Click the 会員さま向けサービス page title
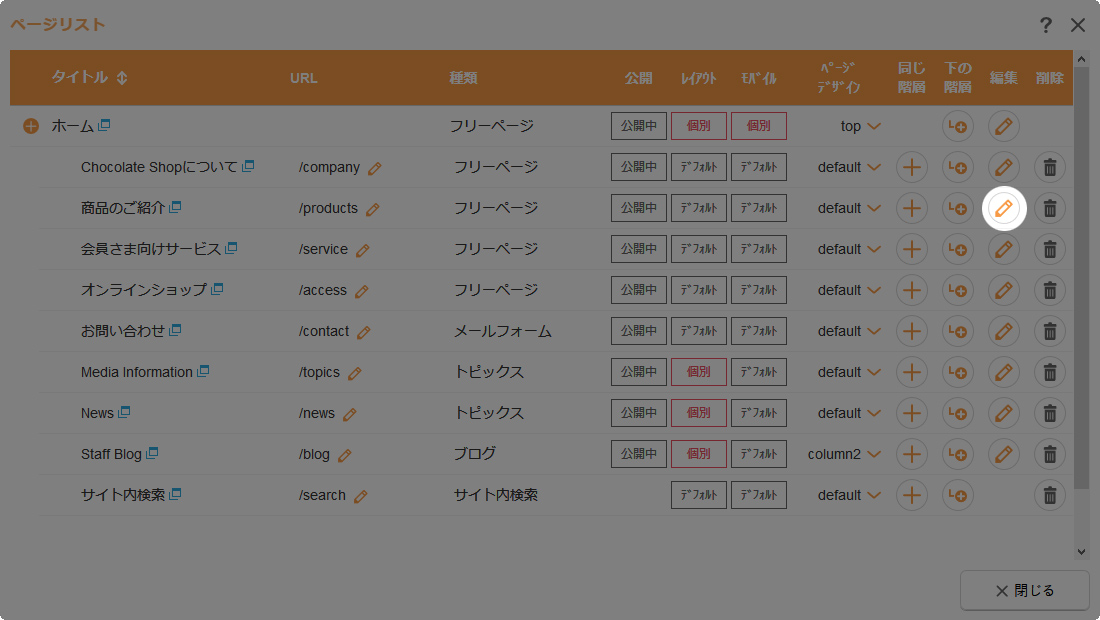 click(x=150, y=249)
